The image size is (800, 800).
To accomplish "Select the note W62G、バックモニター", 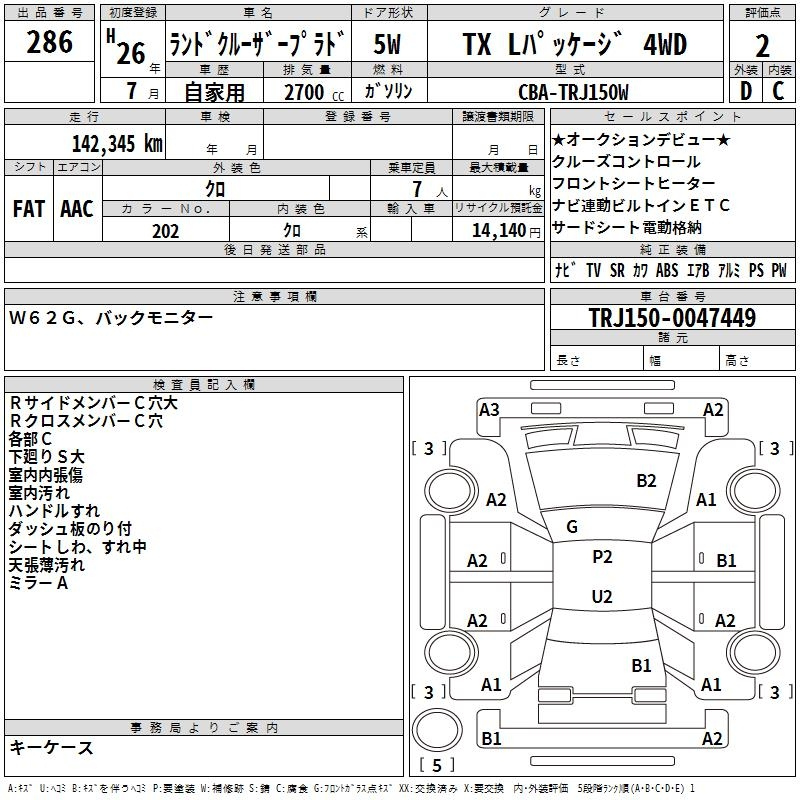I will [111, 318].
